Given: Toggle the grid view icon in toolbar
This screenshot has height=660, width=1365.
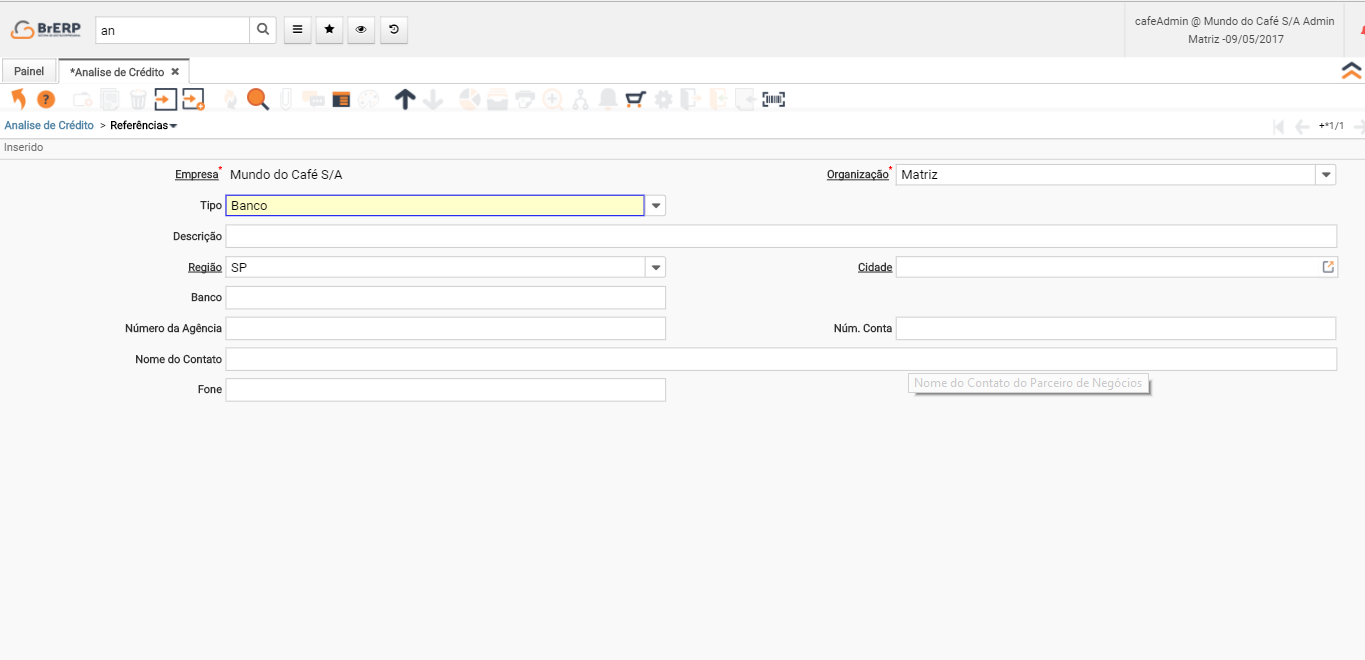Looking at the screenshot, I should (341, 99).
